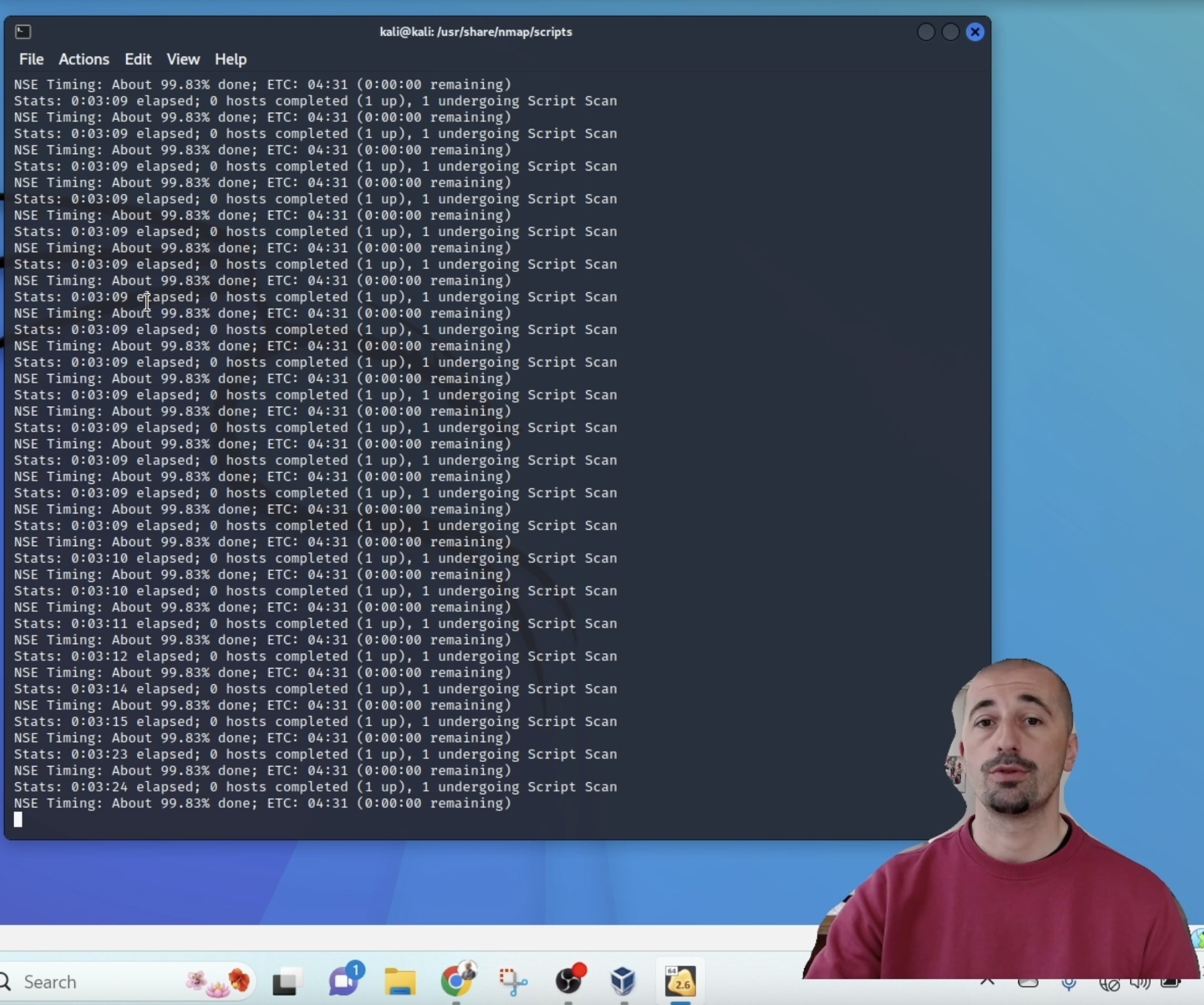Click the Kali VM 2.6 taskbar icon
1204x1005 pixels.
point(680,982)
